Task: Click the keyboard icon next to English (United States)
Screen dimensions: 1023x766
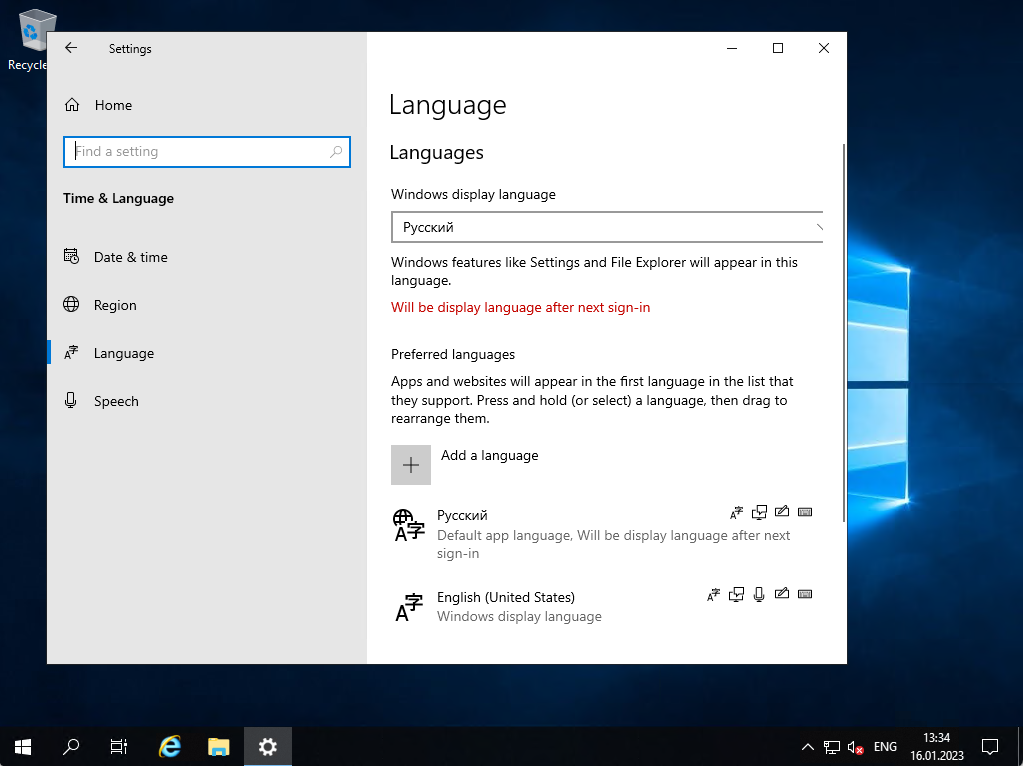Action: pyautogui.click(x=805, y=593)
